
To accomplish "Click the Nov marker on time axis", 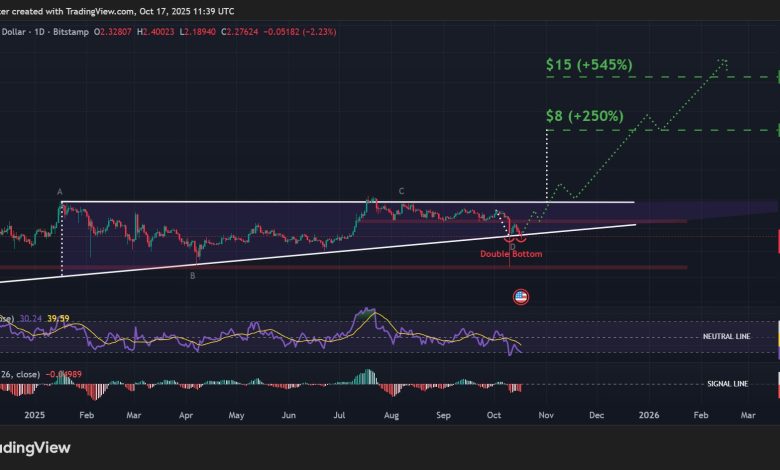I will pos(544,413).
